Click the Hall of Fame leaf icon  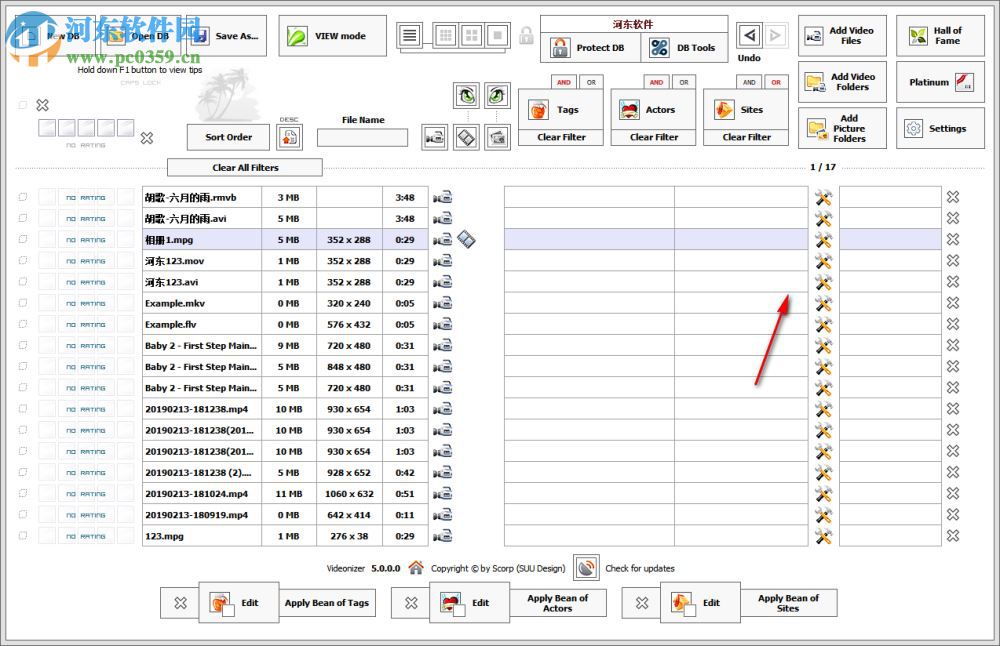click(915, 35)
